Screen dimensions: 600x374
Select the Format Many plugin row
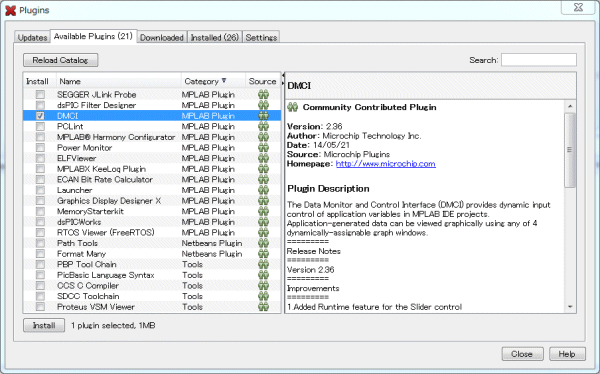pos(152,253)
